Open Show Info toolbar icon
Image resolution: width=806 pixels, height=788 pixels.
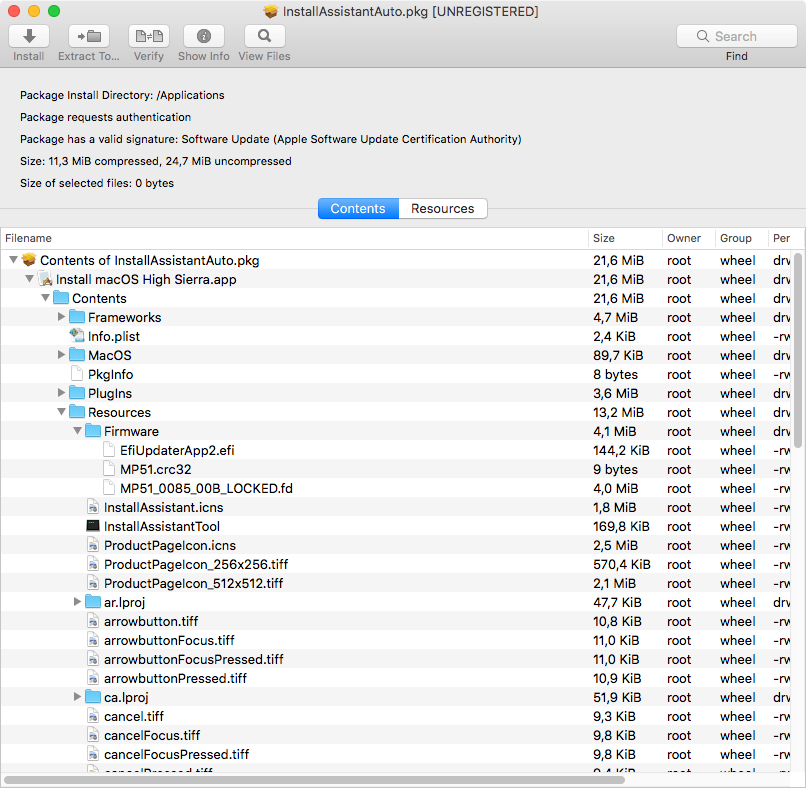[x=204, y=36]
